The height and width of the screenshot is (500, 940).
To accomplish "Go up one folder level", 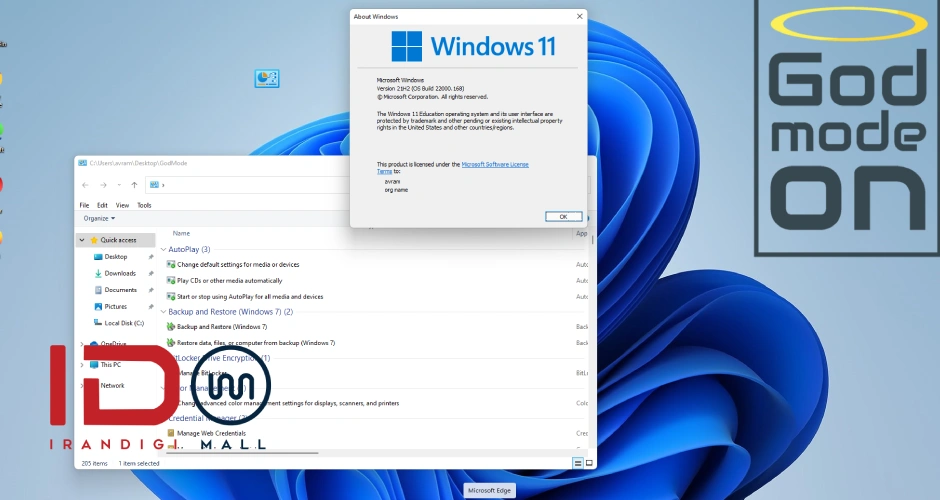I will tap(134, 185).
